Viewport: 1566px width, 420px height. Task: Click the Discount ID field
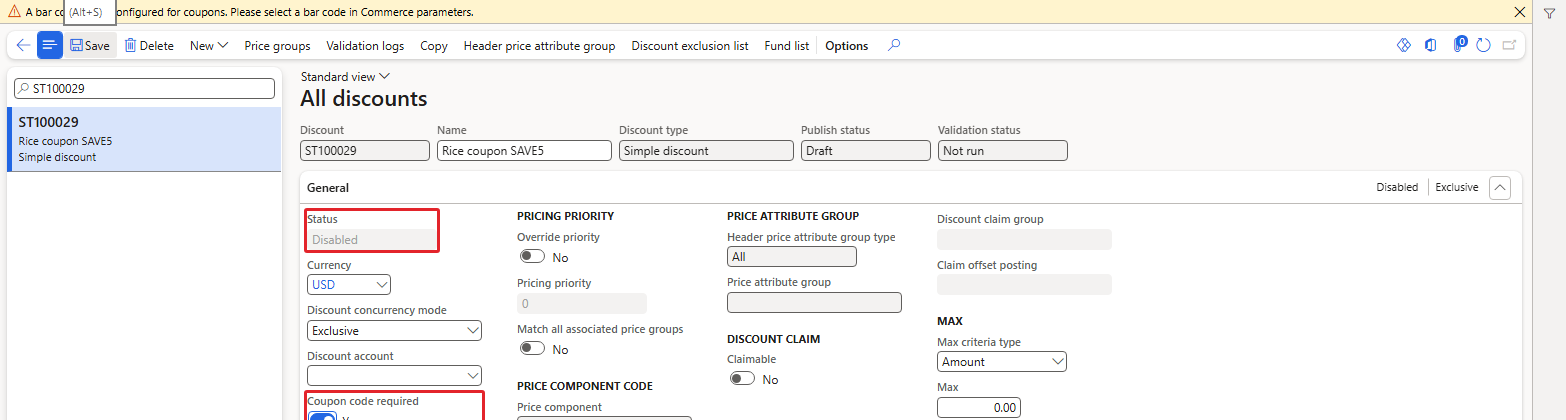(x=364, y=151)
